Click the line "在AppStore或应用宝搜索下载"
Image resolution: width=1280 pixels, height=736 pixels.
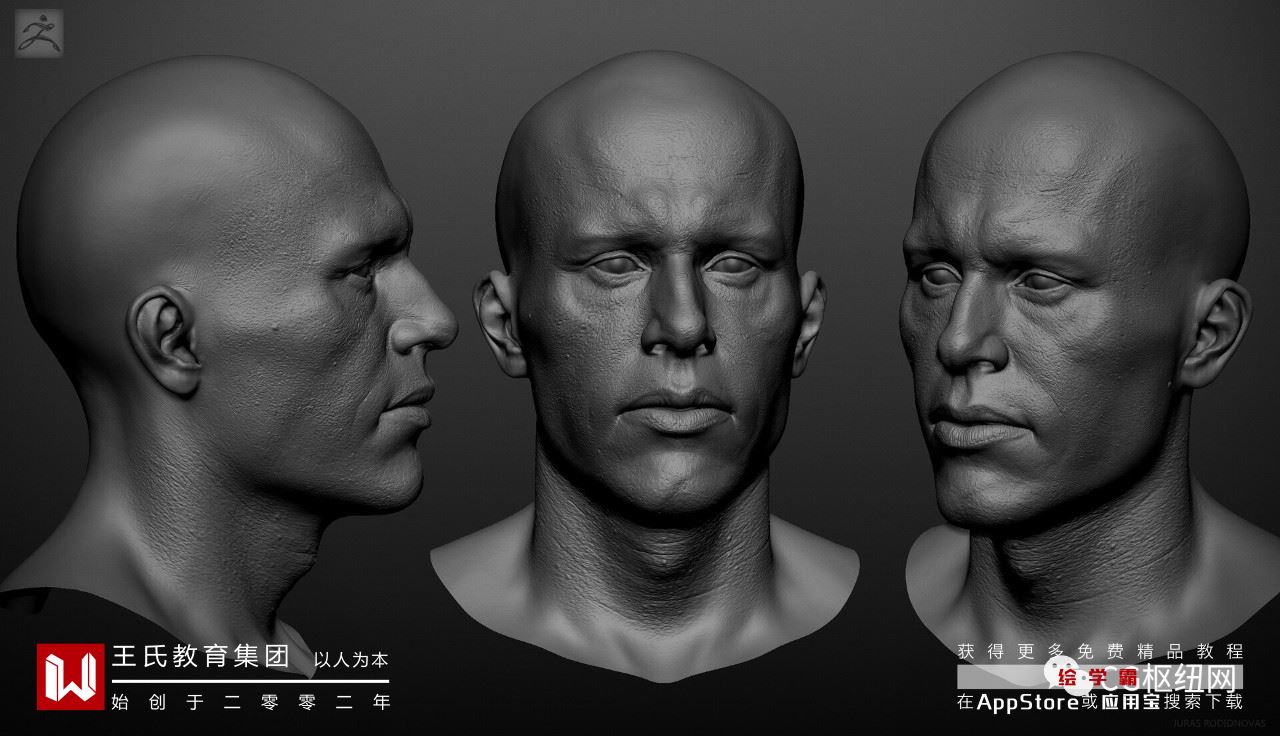1100,702
